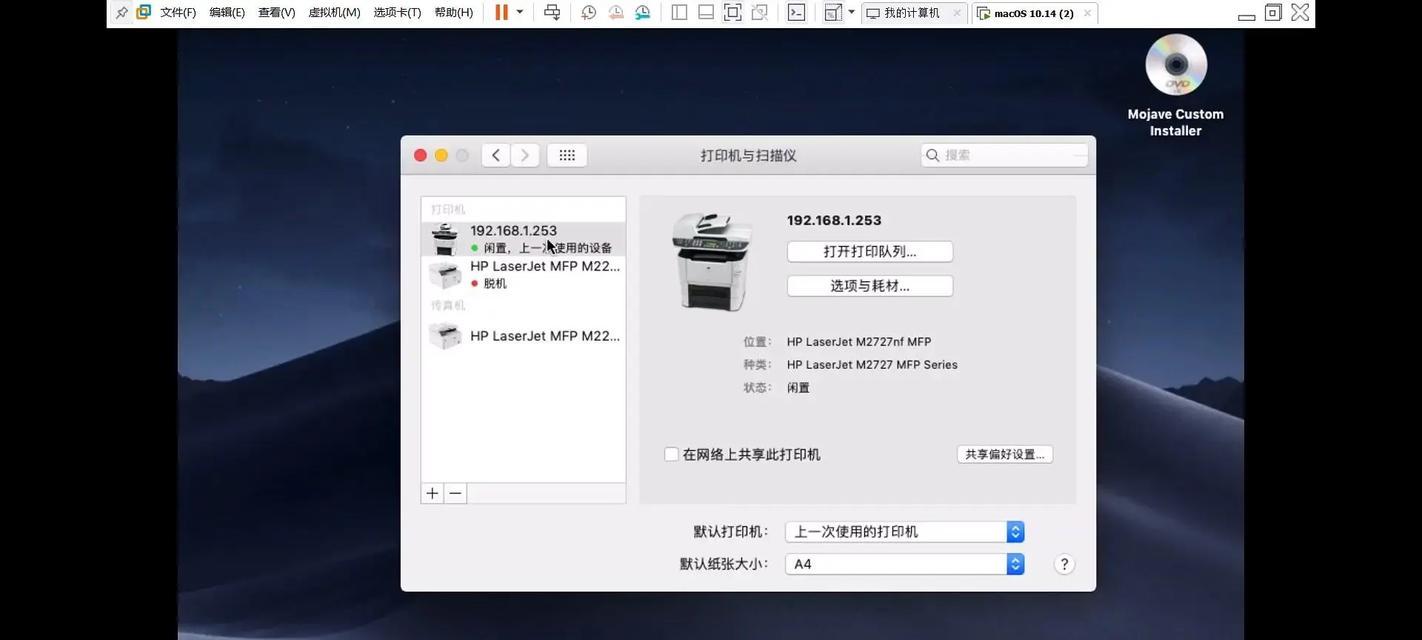Select the 192.168.1.253 printer in list

523,239
